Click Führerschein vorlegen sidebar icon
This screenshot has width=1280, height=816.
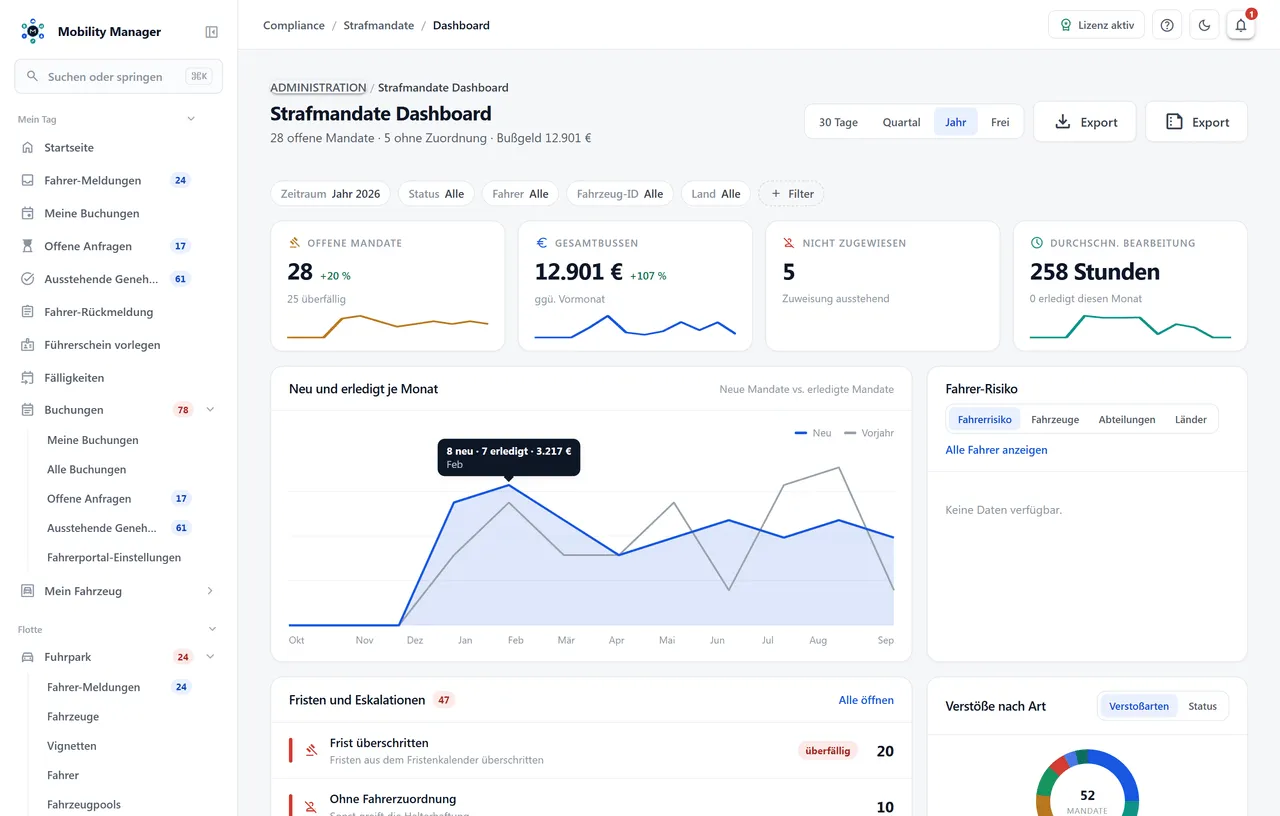(x=28, y=345)
